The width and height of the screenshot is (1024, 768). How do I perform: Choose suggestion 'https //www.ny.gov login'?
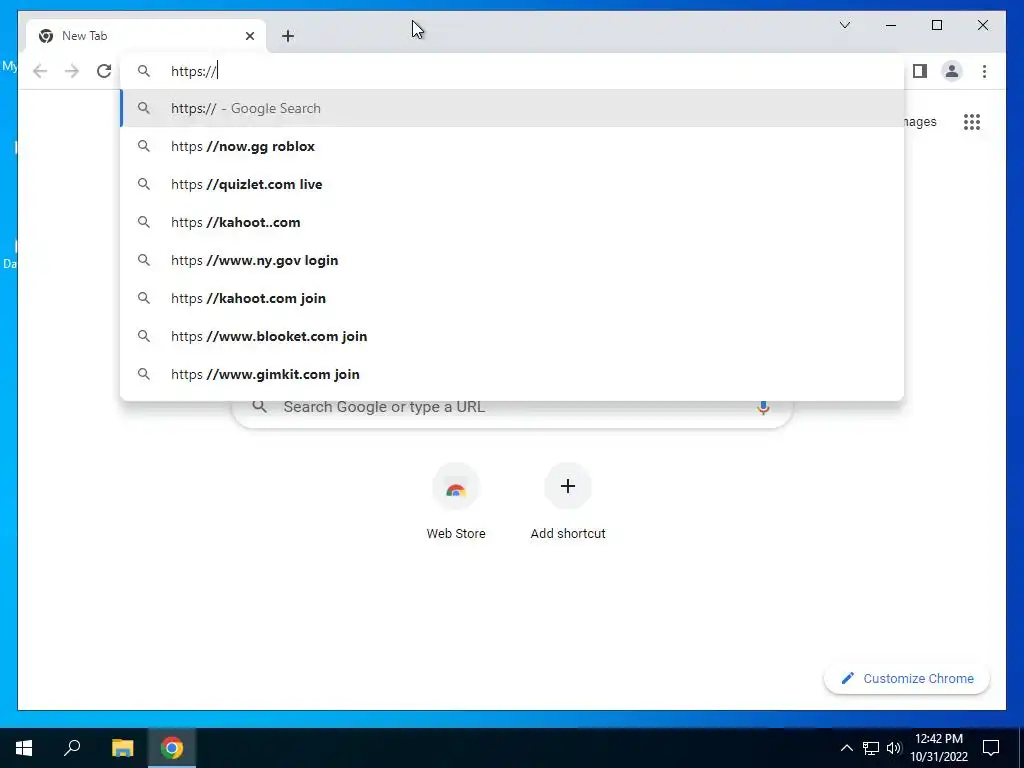(512, 260)
